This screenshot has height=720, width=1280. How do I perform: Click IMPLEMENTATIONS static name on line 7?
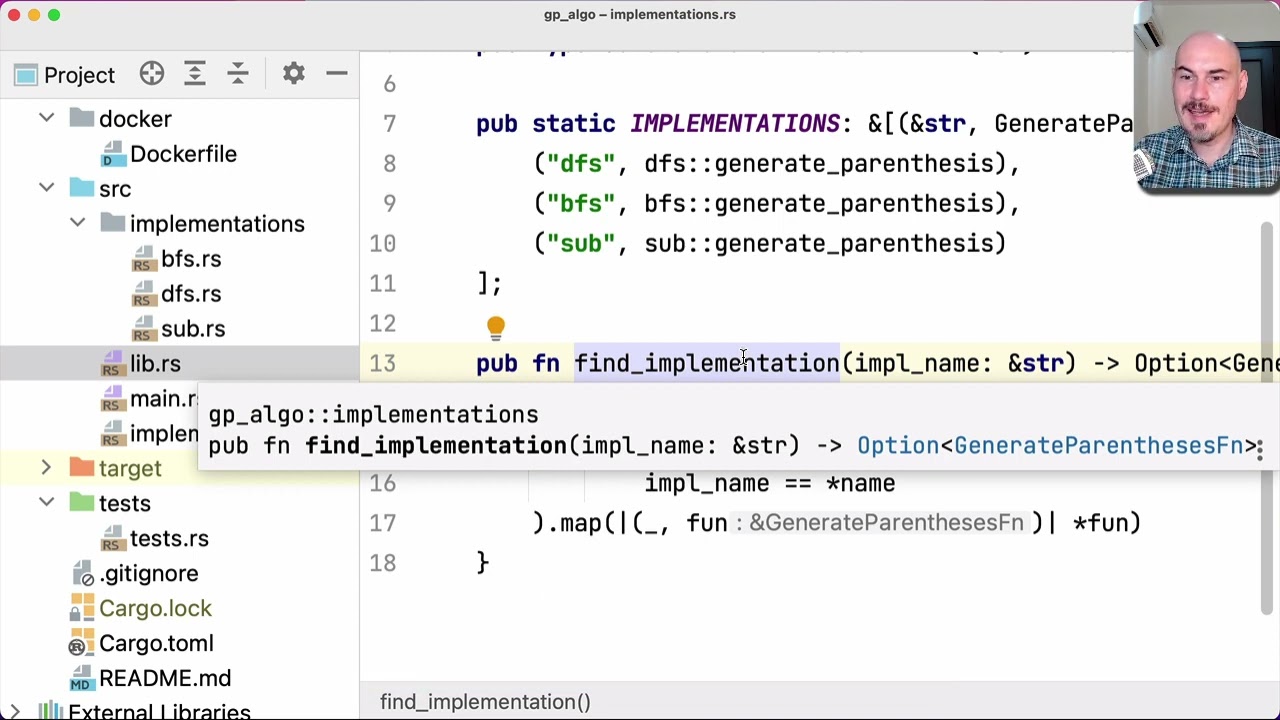pyautogui.click(x=735, y=124)
